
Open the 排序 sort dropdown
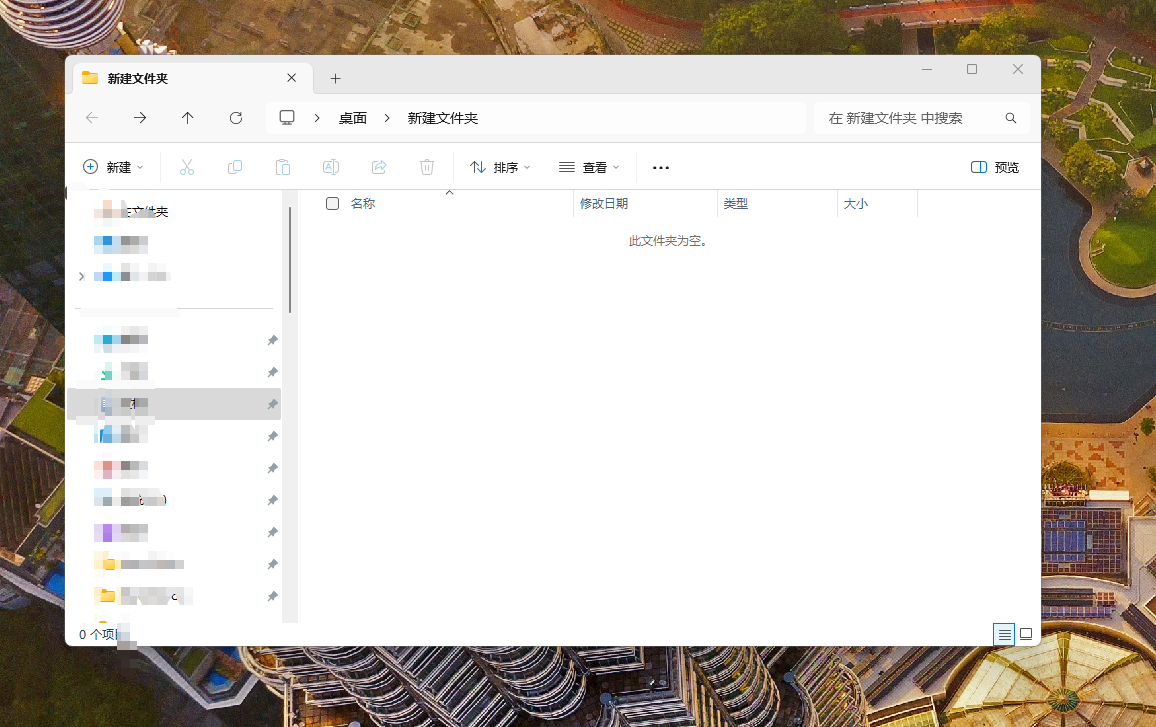click(500, 167)
